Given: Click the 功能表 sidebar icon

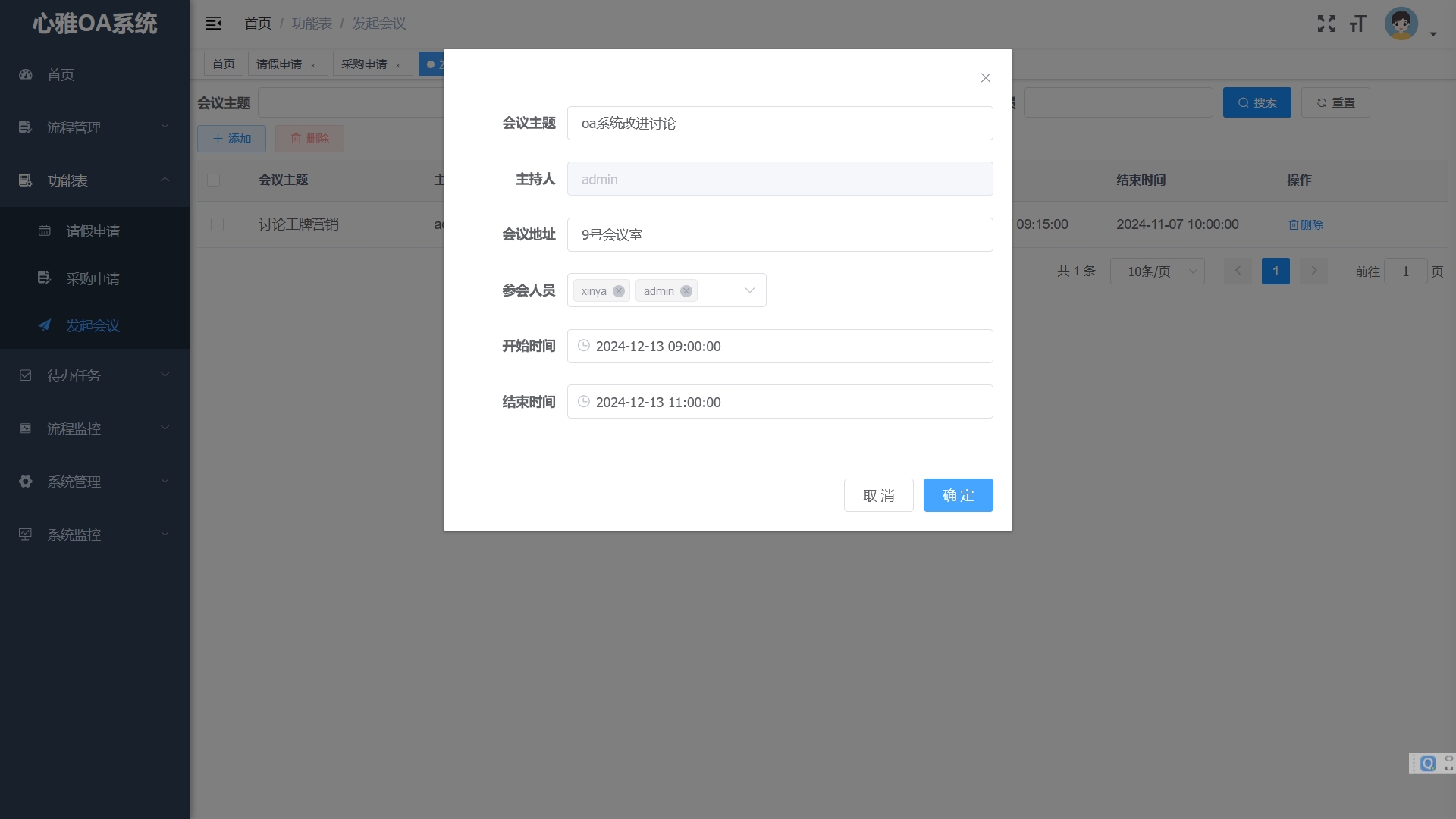Looking at the screenshot, I should click(25, 180).
